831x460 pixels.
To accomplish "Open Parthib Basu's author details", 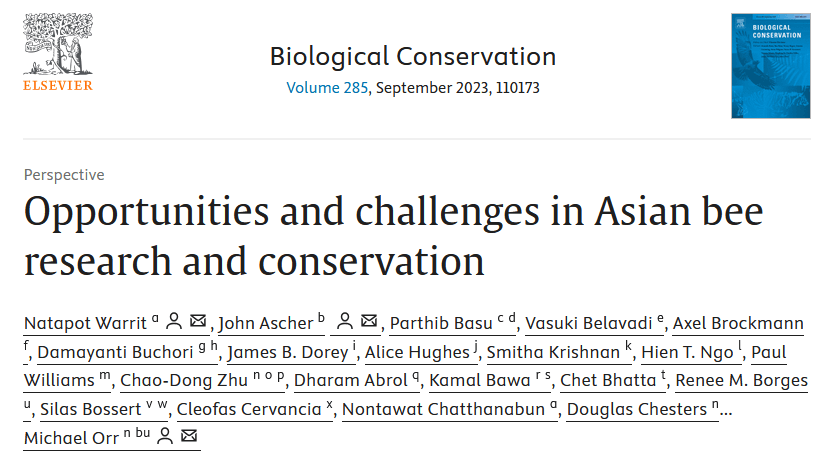I will tap(440, 323).
